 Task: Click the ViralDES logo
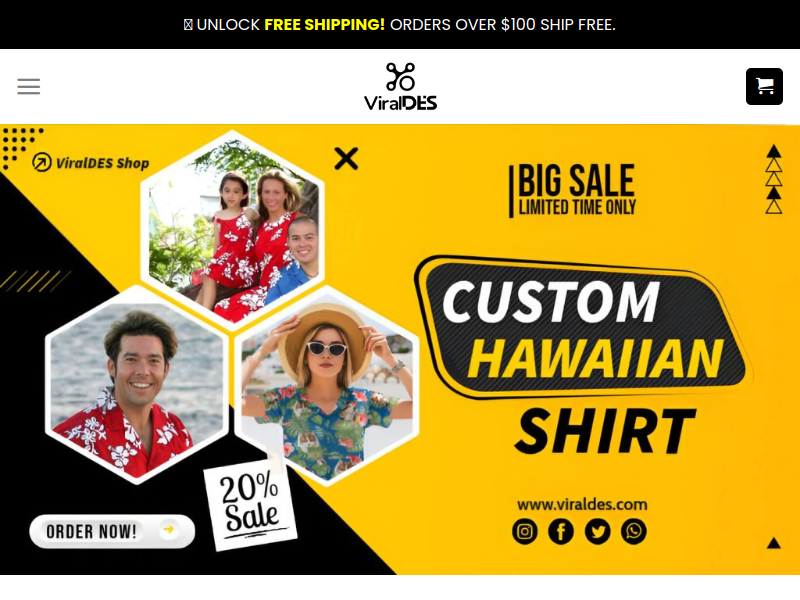401,86
